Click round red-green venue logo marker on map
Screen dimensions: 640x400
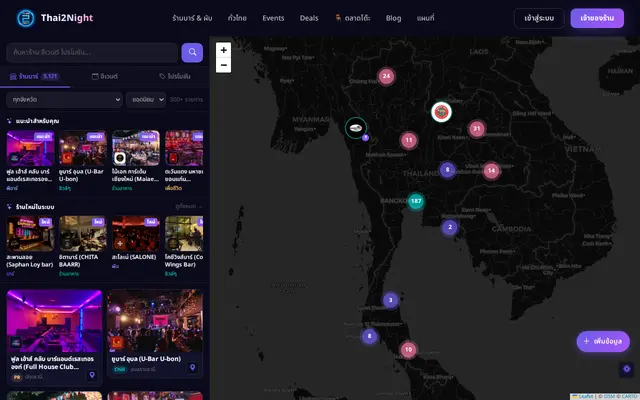441,112
